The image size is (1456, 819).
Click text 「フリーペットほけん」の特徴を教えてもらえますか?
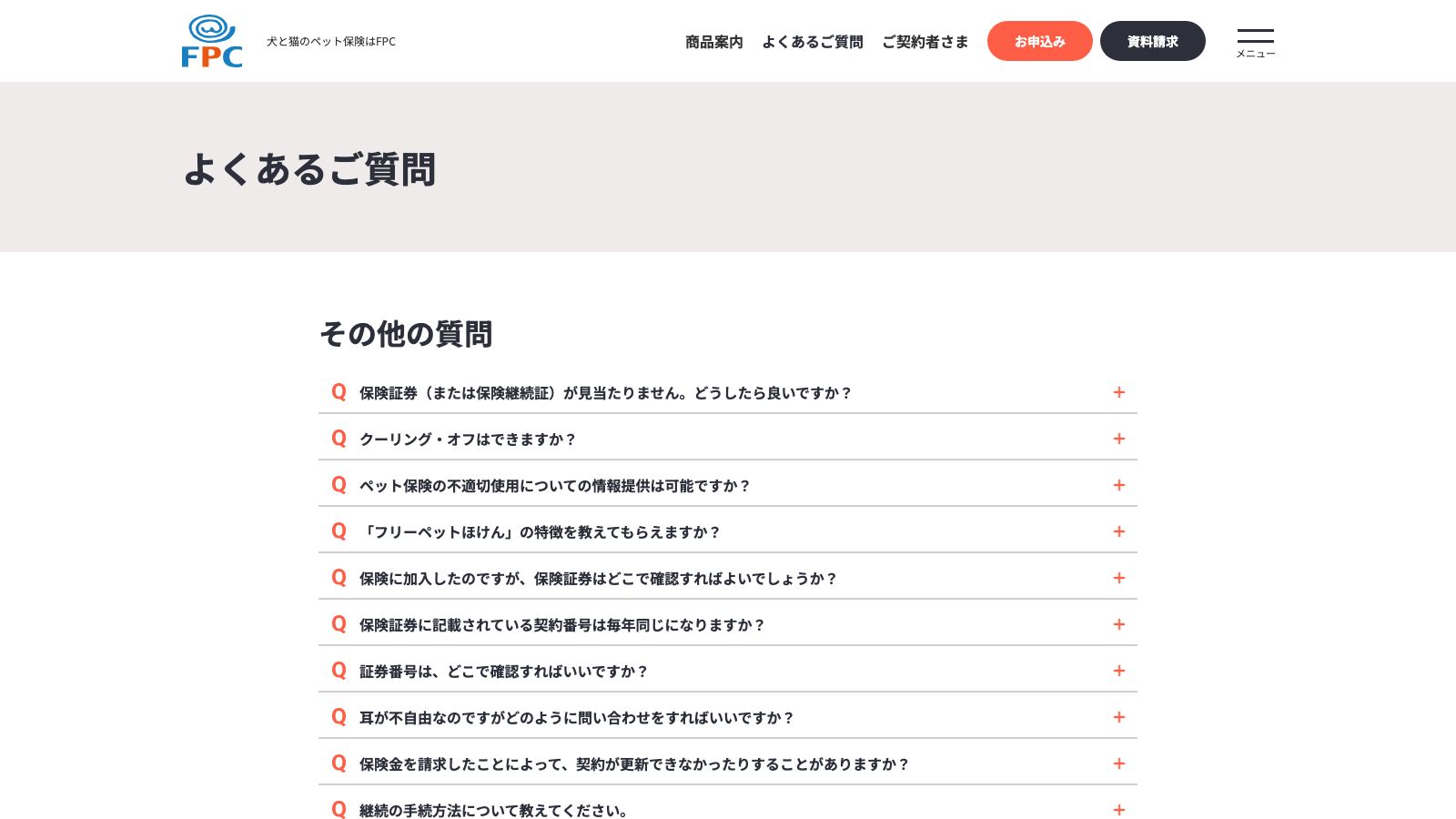click(541, 532)
